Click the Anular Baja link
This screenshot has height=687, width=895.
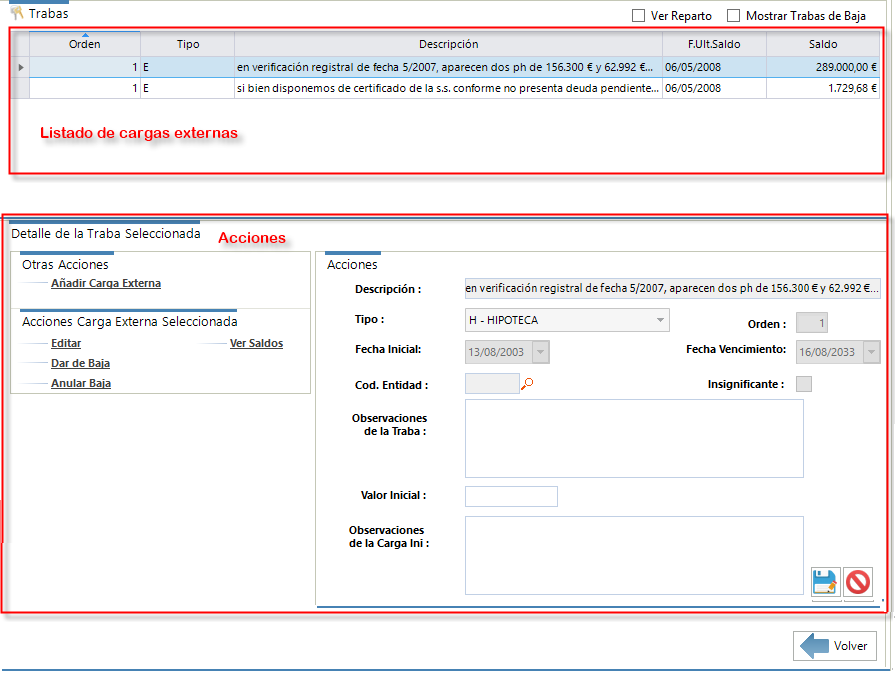(x=80, y=383)
